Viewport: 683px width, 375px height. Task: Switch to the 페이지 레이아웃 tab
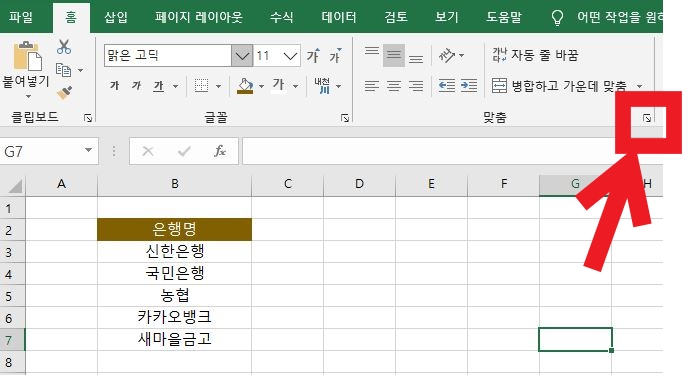pyautogui.click(x=198, y=17)
